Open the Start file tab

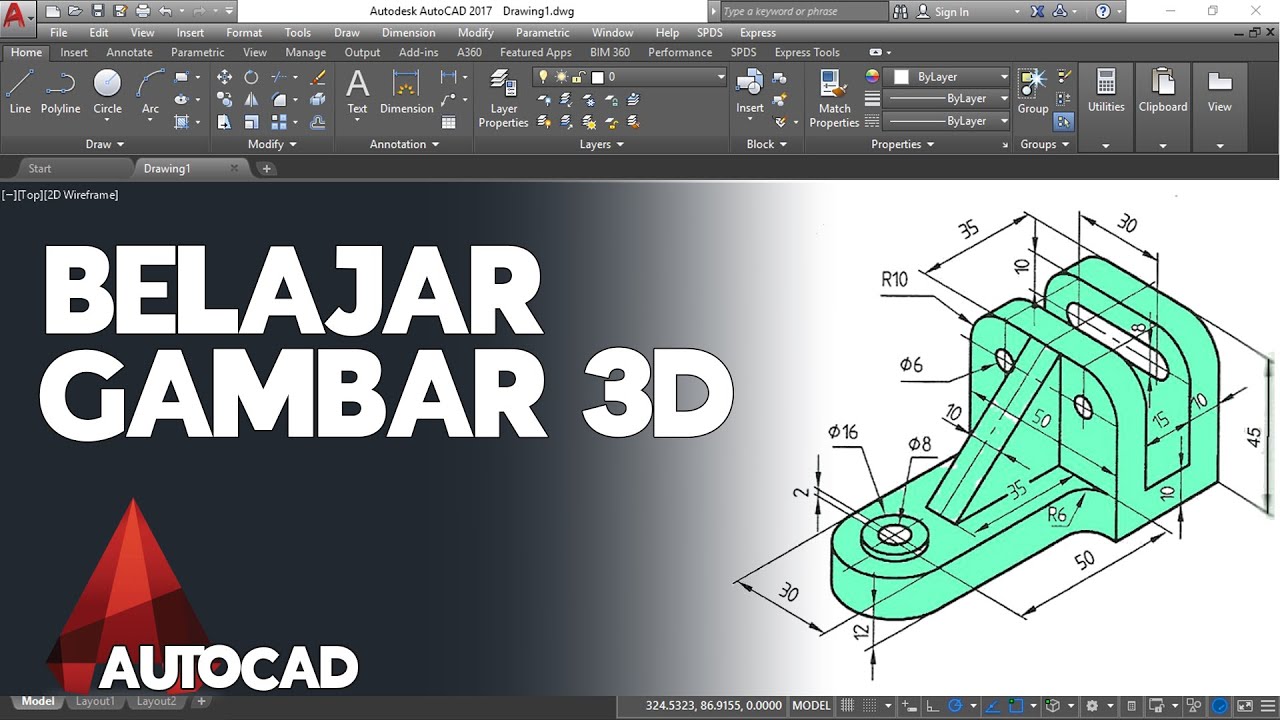[x=40, y=169]
